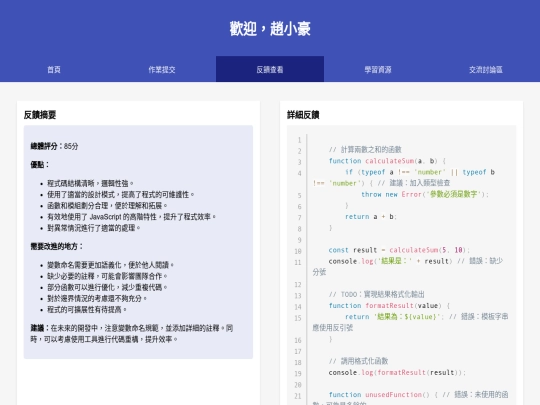Viewport: 540px width, 405px height.
Task: Click the 詳細反饋 panel heading
Action: click(x=303, y=115)
